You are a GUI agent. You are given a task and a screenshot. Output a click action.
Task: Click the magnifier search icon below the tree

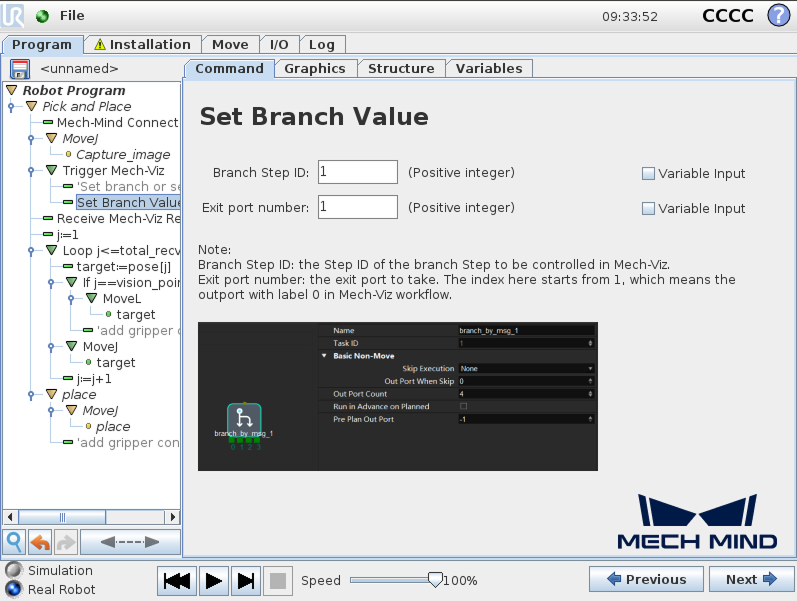14,542
